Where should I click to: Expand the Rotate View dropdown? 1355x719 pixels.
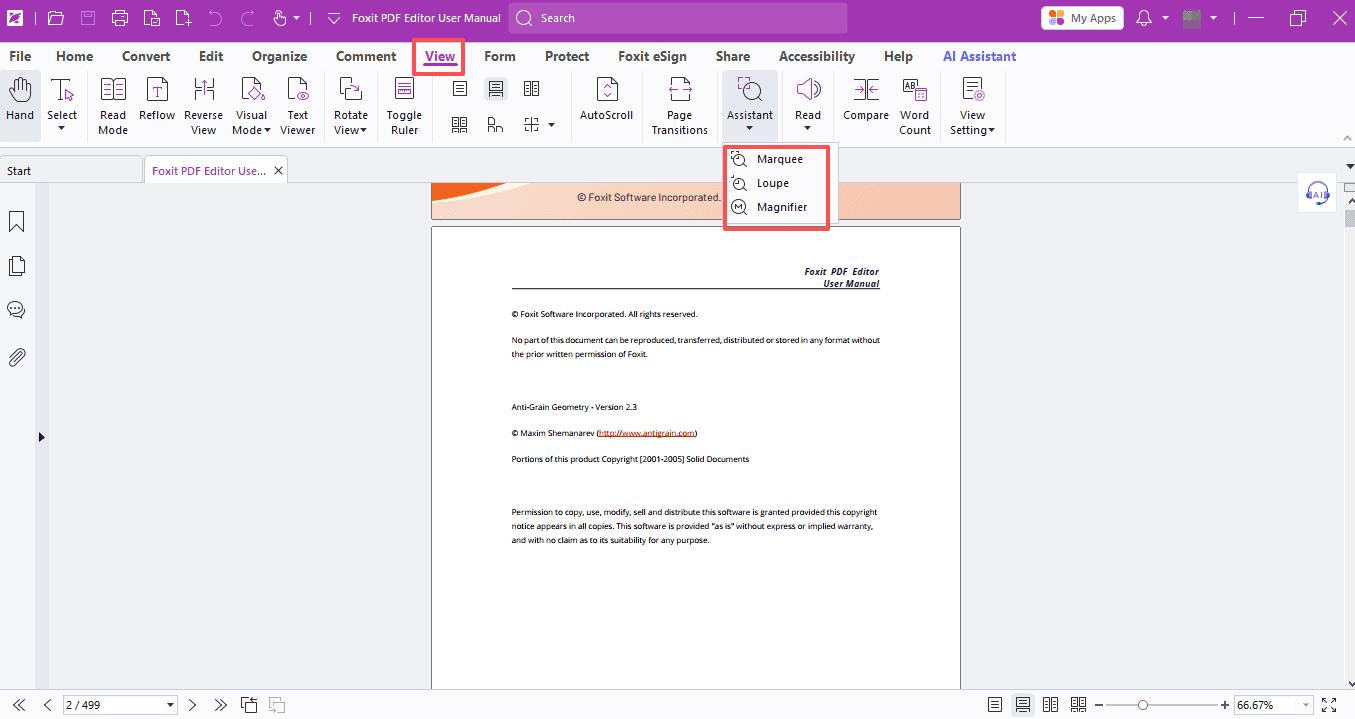click(363, 130)
